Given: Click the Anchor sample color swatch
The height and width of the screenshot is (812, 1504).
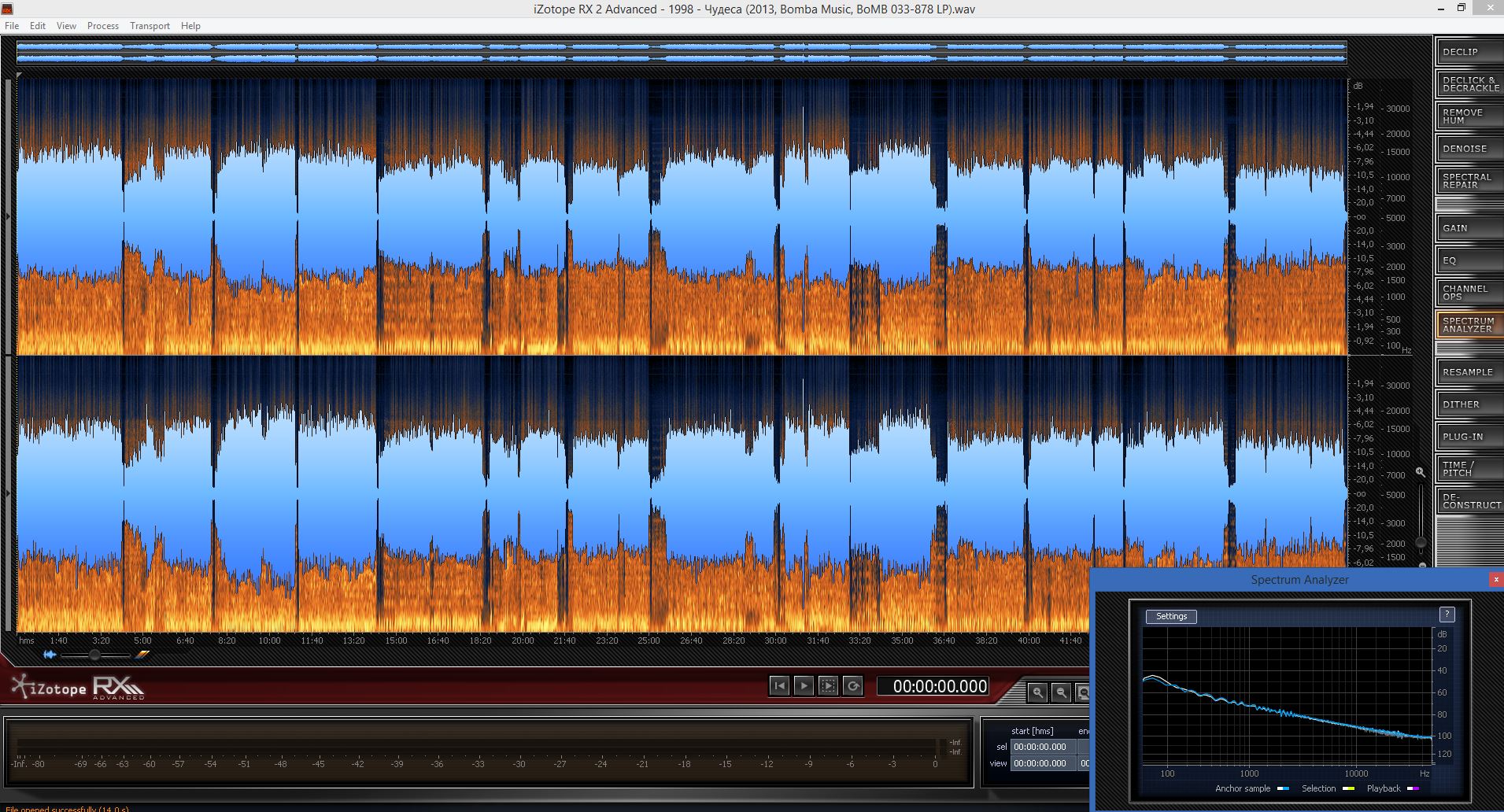Looking at the screenshot, I should pos(1284,788).
